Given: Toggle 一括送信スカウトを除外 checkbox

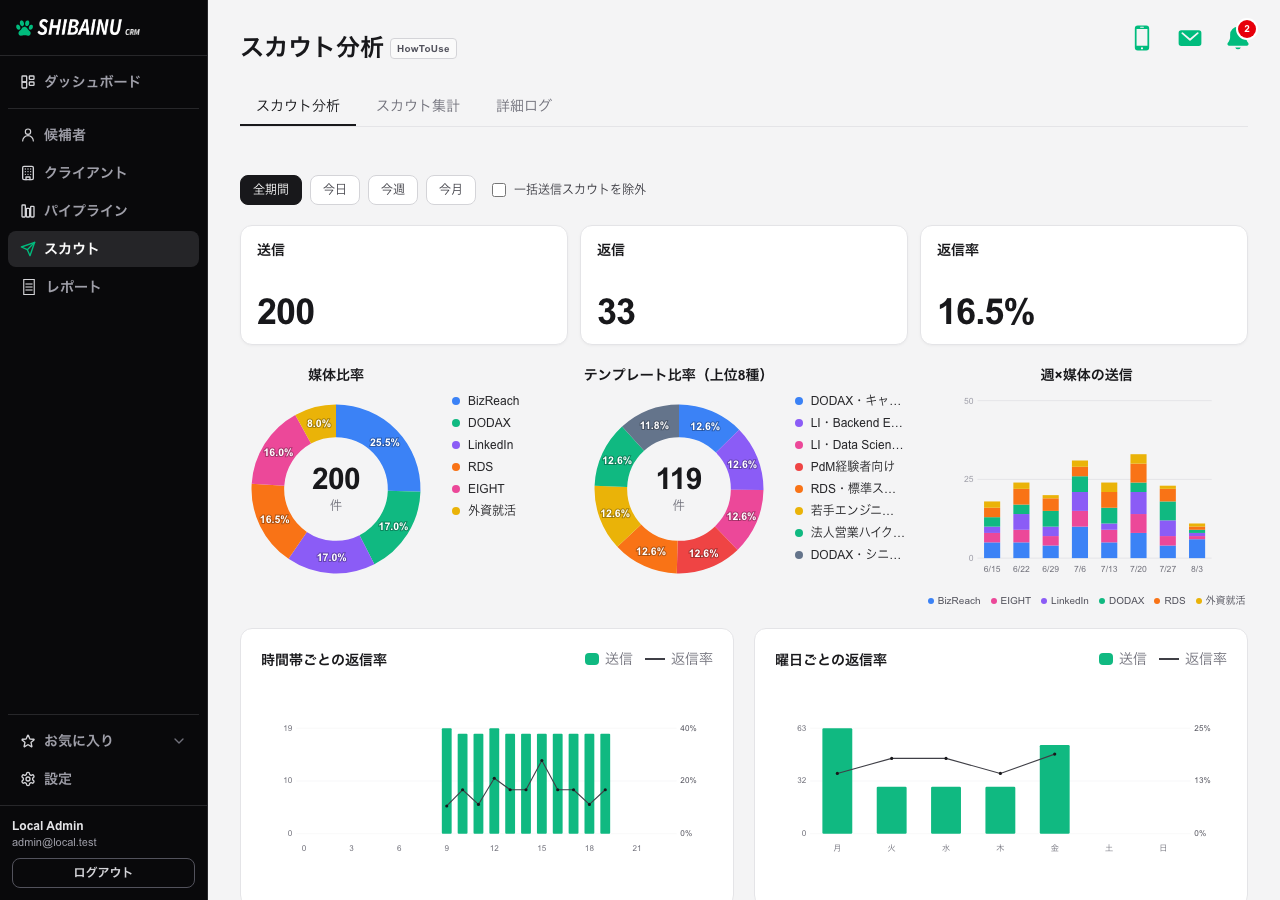Looking at the screenshot, I should point(499,190).
